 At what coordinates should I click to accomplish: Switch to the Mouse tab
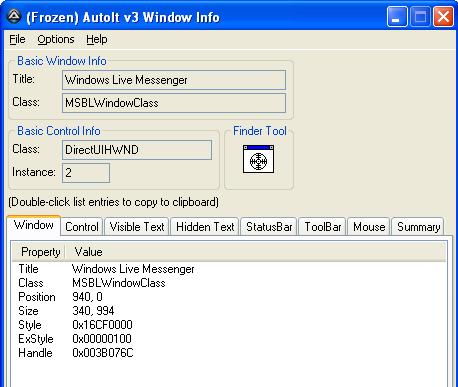369,227
